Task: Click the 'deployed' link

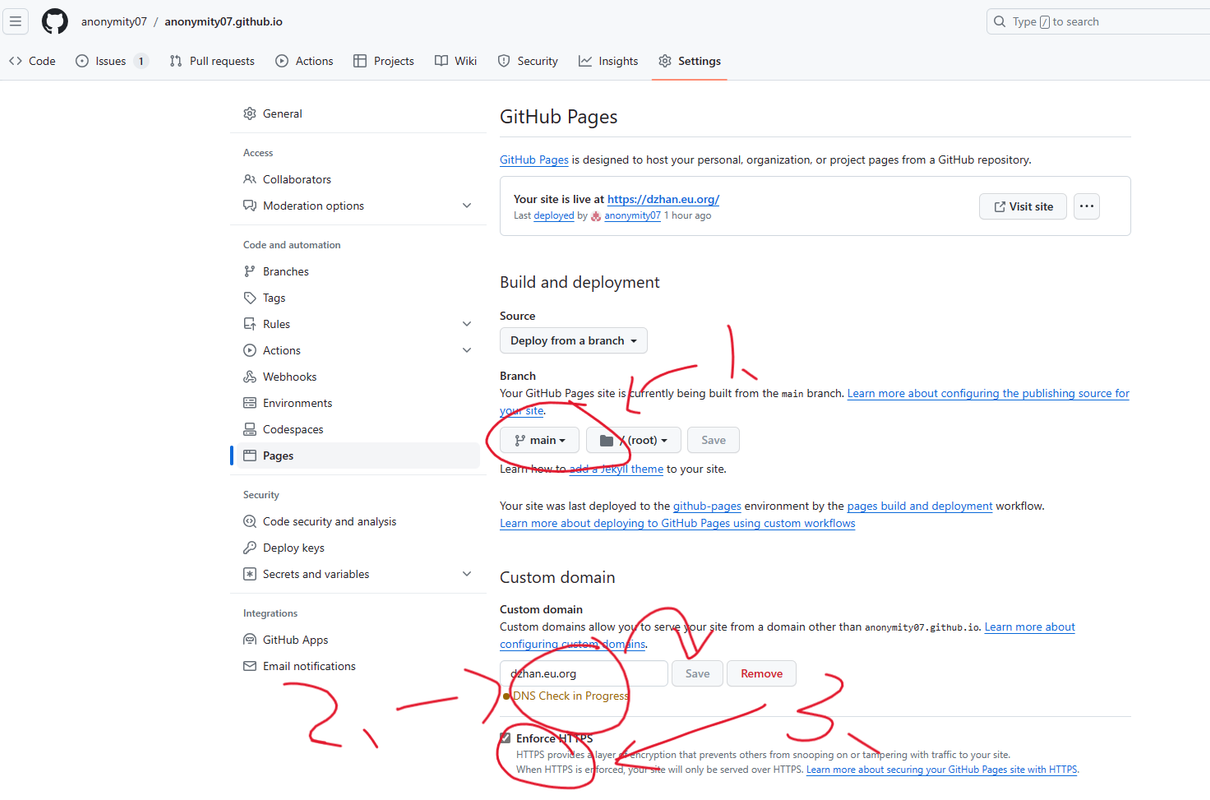Action: click(554, 216)
